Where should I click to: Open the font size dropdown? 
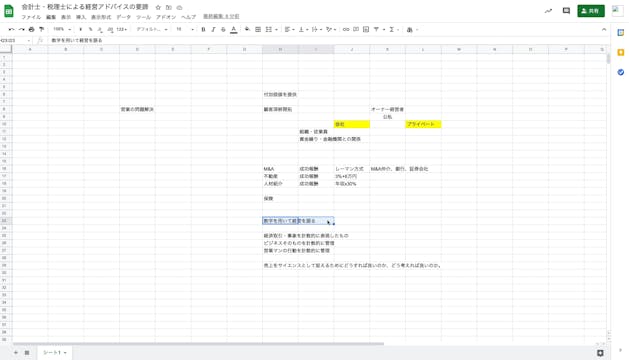185,29
